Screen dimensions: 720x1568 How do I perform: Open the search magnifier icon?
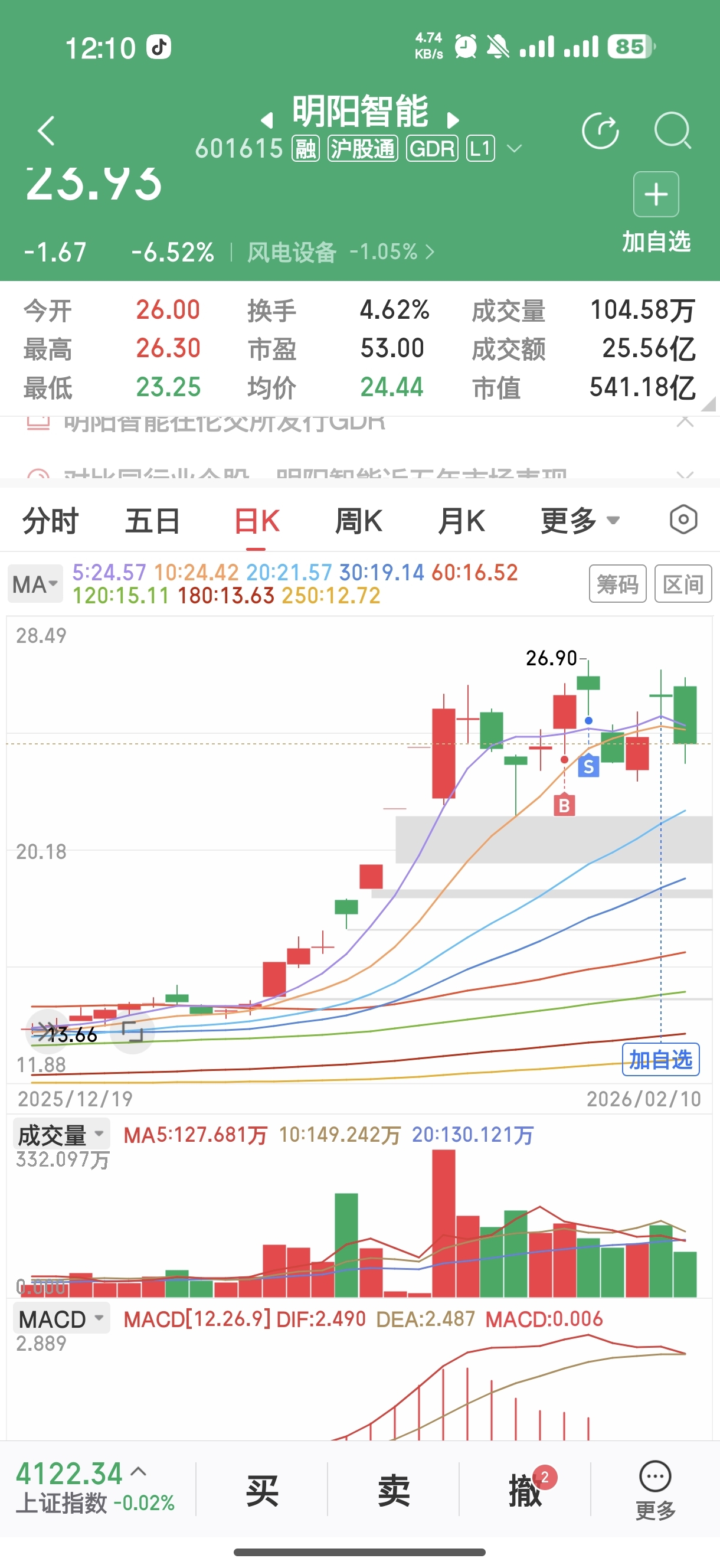(x=673, y=130)
